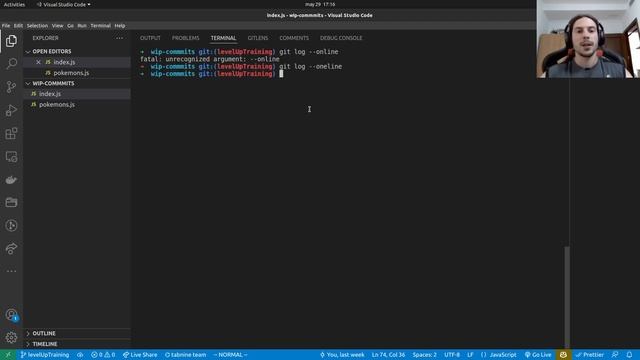
Task: Open the GitLens activity bar icon
Action: click(x=11, y=225)
